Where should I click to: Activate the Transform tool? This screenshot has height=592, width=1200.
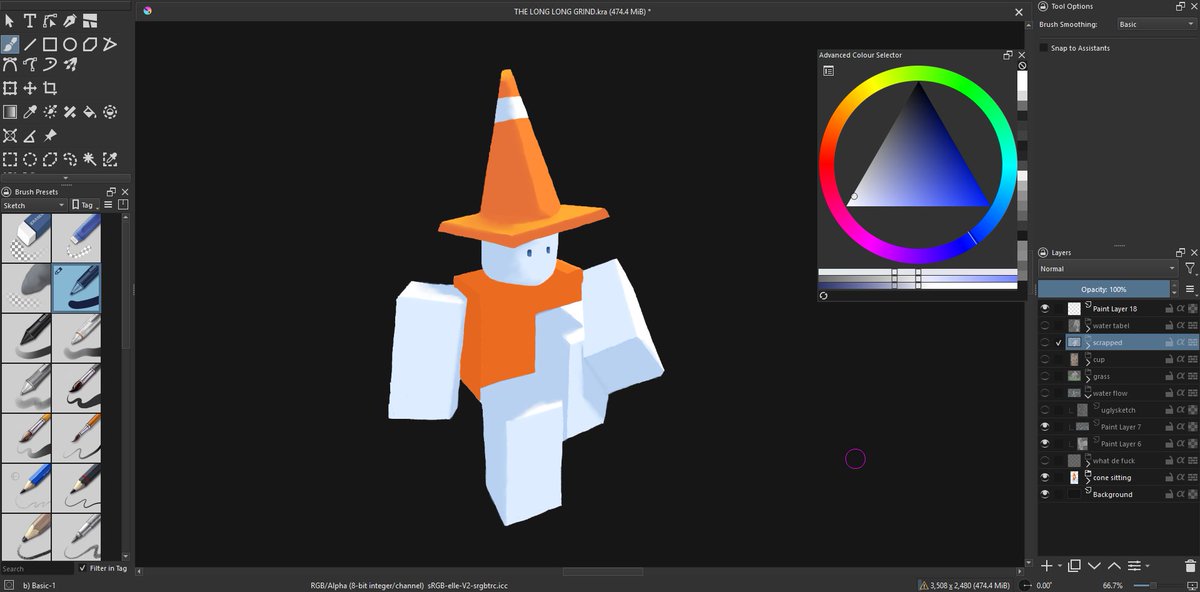coord(10,88)
